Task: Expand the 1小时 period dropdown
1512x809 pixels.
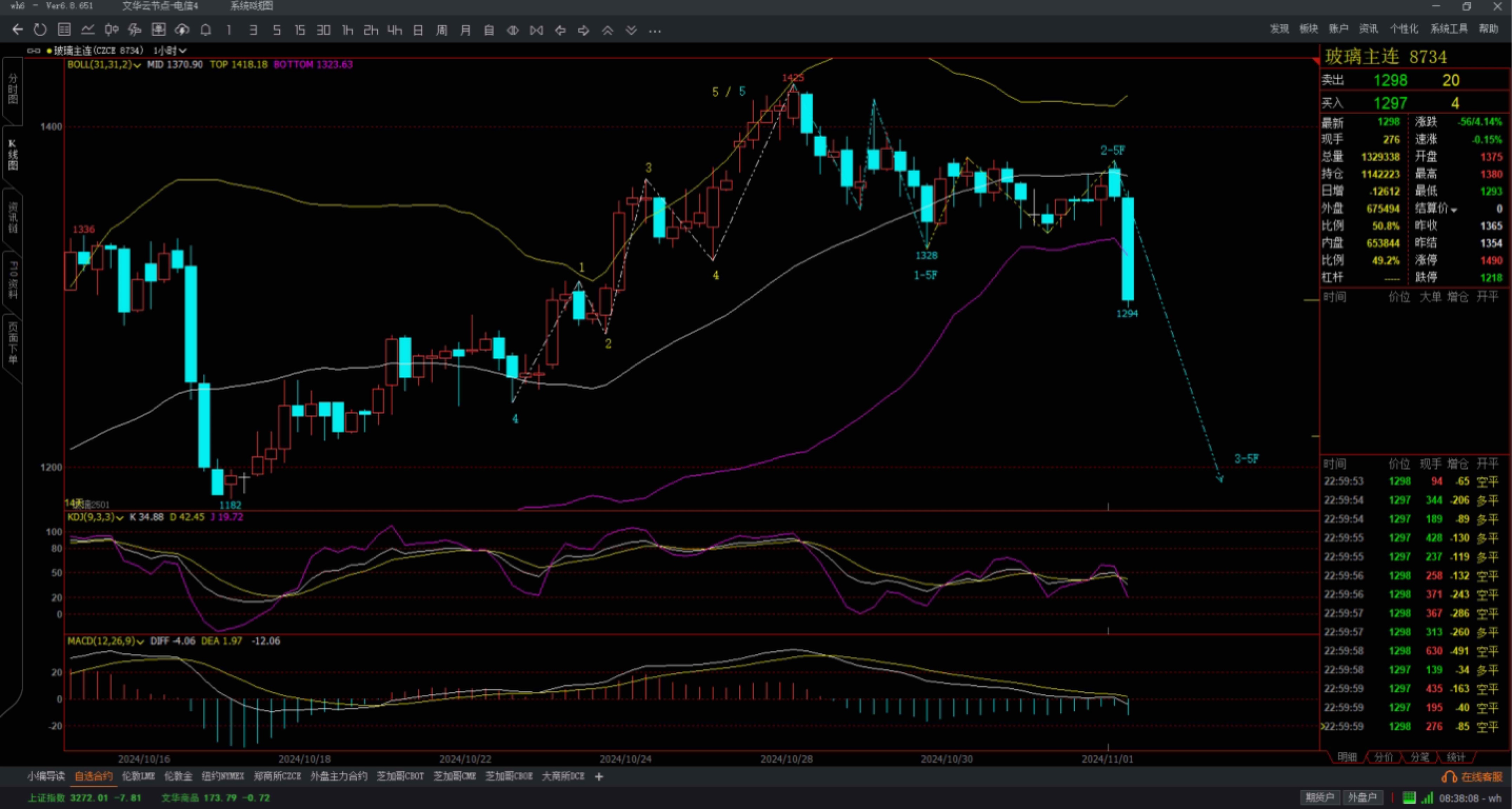Action: tap(170, 51)
